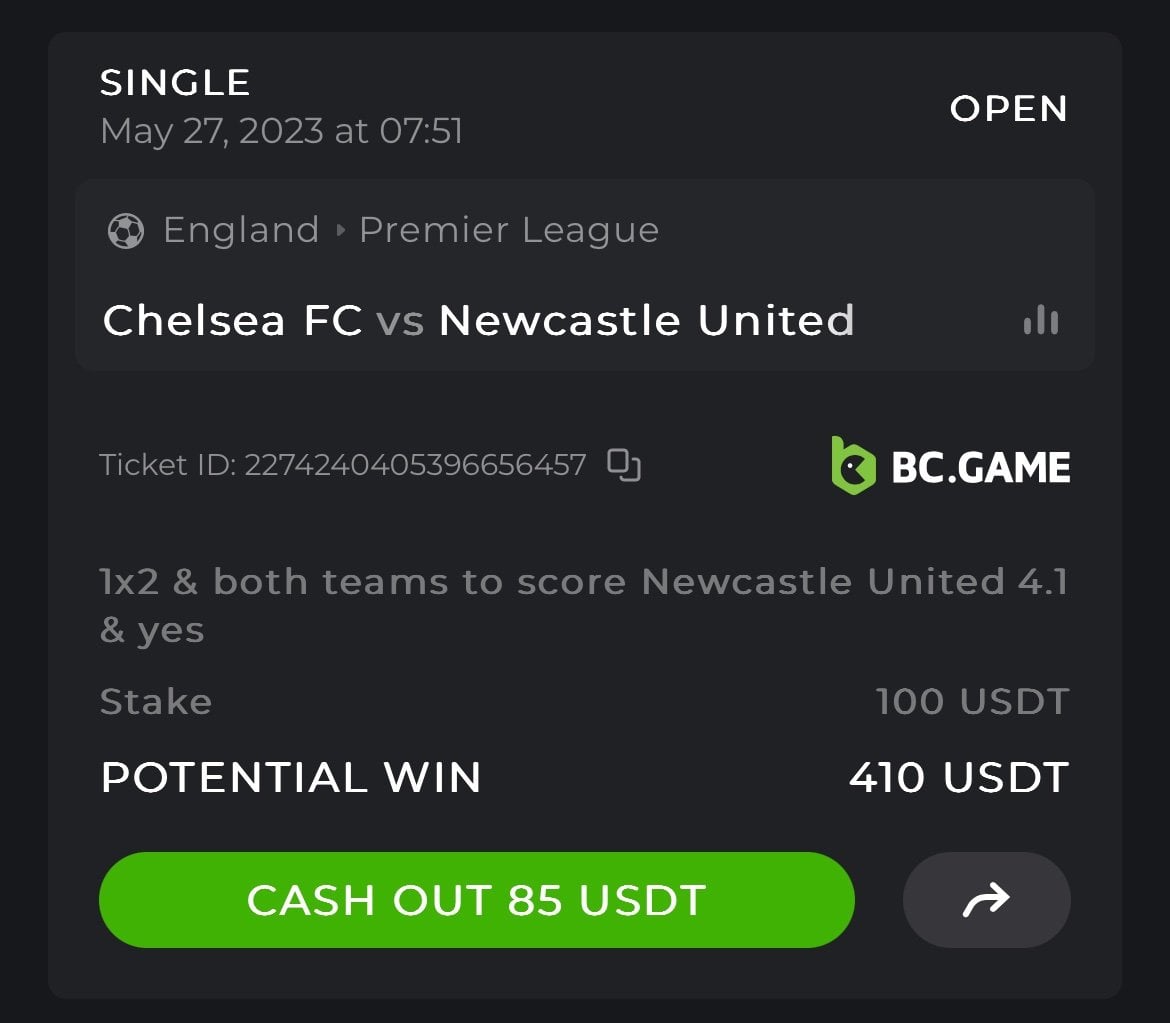This screenshot has width=1170, height=1023.
Task: Select the England breadcrumb link
Action: click(x=241, y=231)
